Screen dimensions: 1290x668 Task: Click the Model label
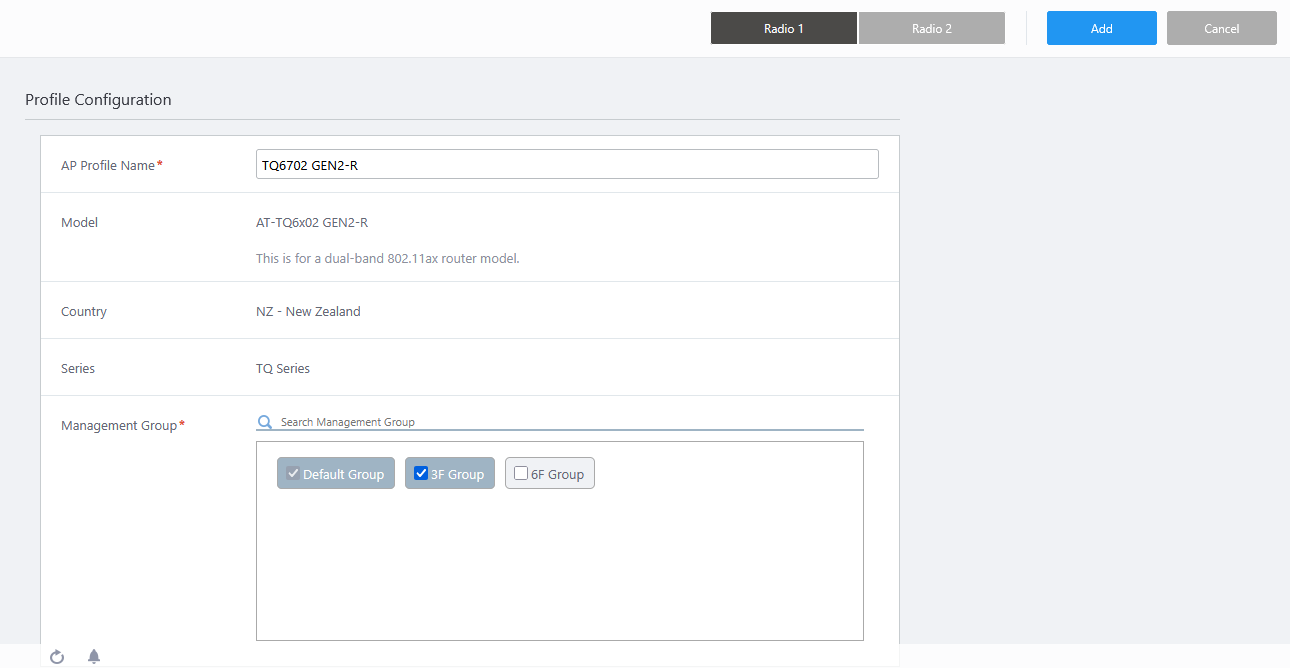[x=80, y=222]
